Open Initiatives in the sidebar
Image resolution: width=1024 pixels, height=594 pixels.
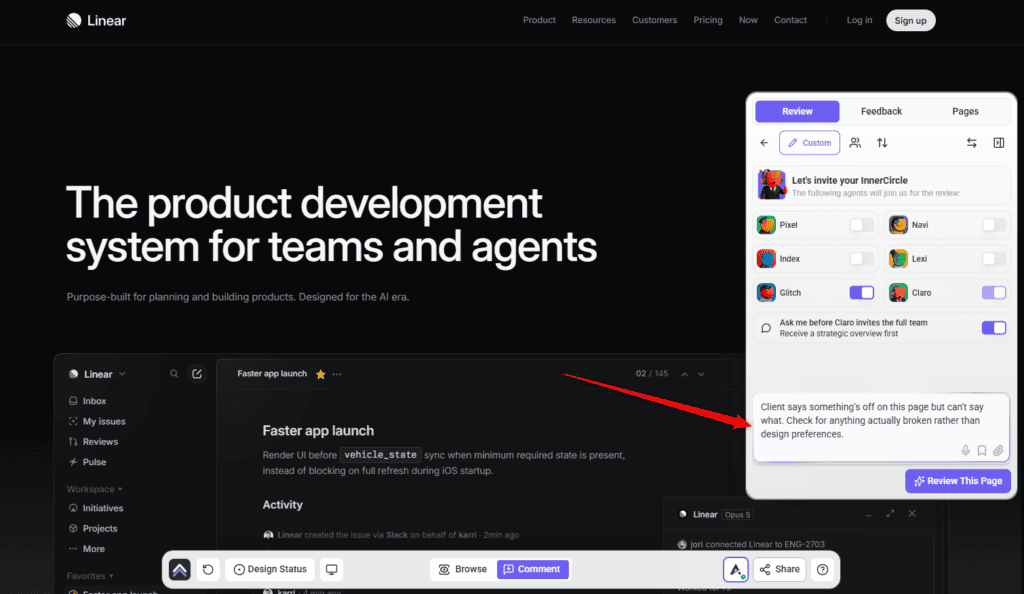point(95,508)
